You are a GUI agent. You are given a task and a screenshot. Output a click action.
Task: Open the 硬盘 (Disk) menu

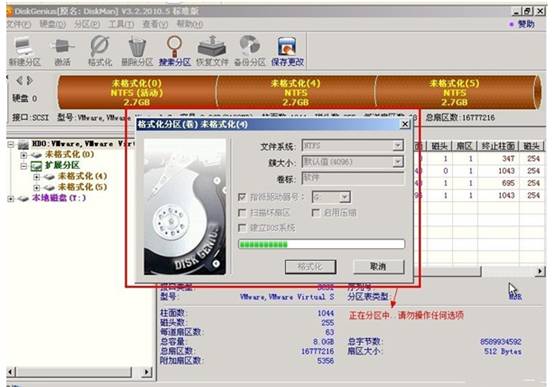pos(52,24)
